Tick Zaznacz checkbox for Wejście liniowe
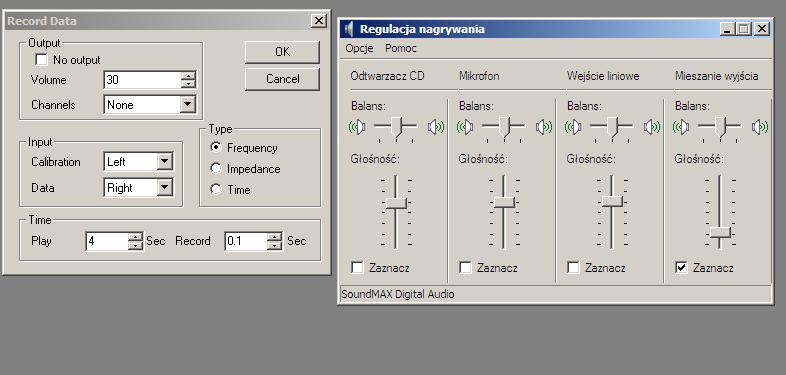 click(573, 268)
